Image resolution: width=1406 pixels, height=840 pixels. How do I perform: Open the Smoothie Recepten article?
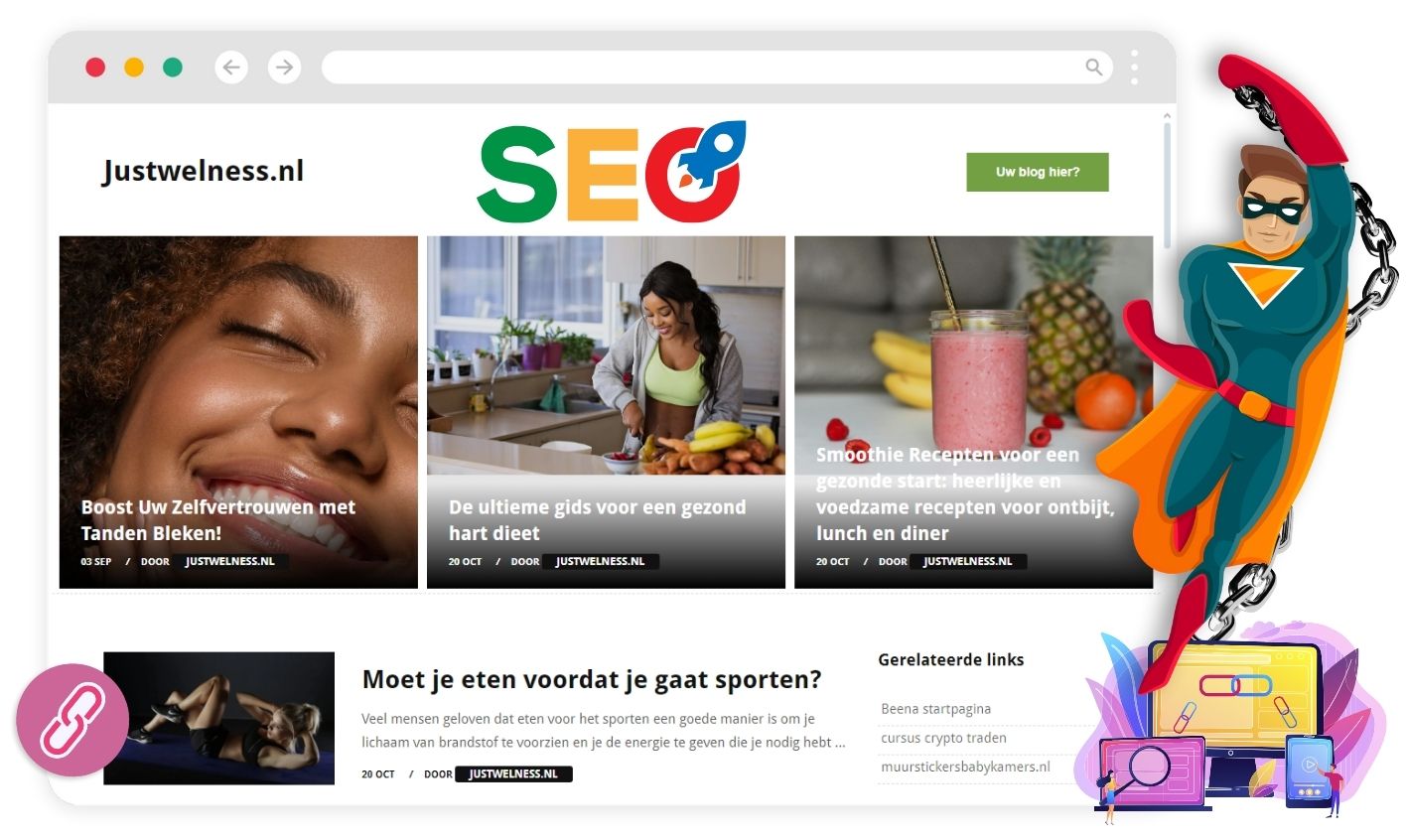965,493
